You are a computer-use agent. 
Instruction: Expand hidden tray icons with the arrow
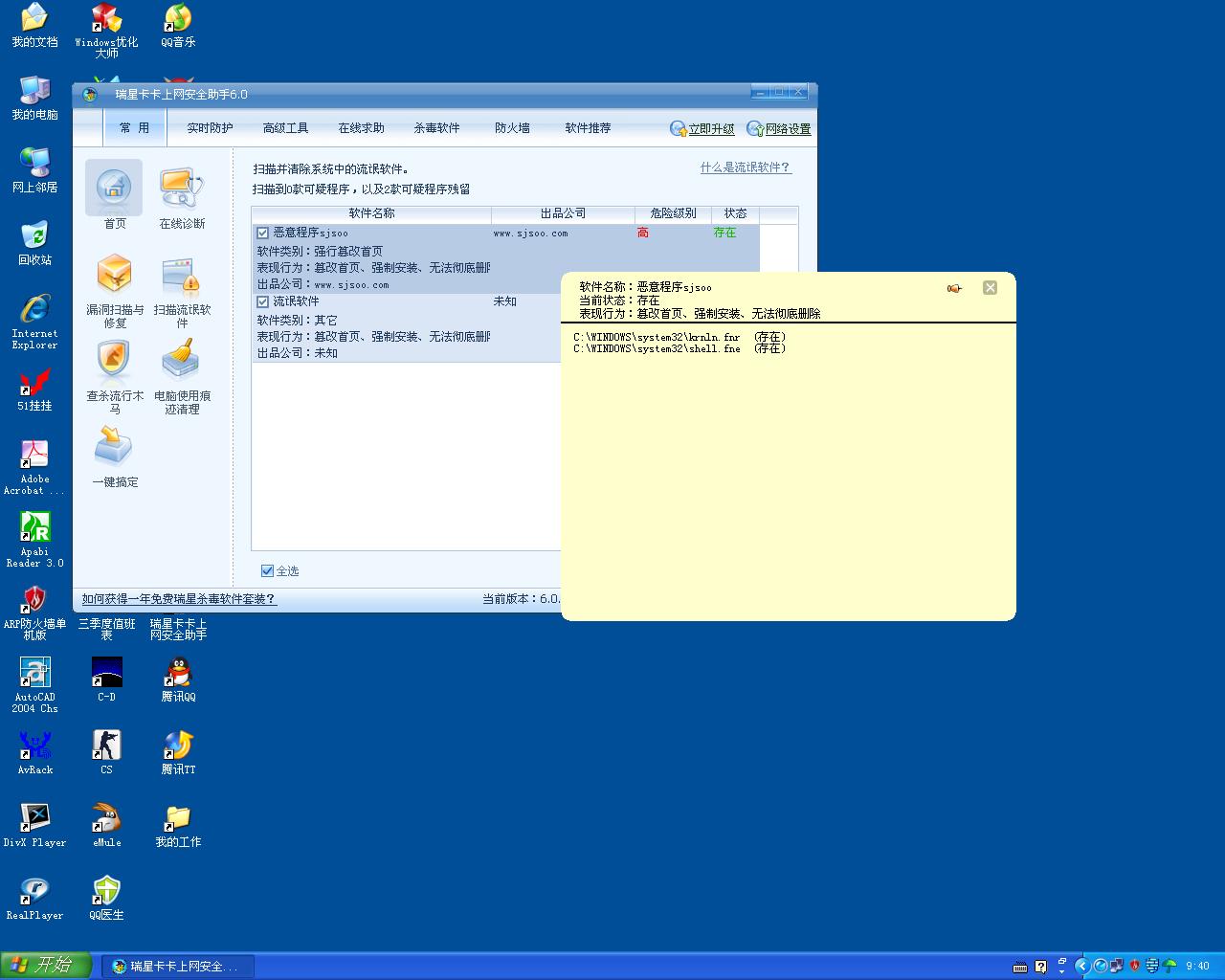tap(1082, 967)
